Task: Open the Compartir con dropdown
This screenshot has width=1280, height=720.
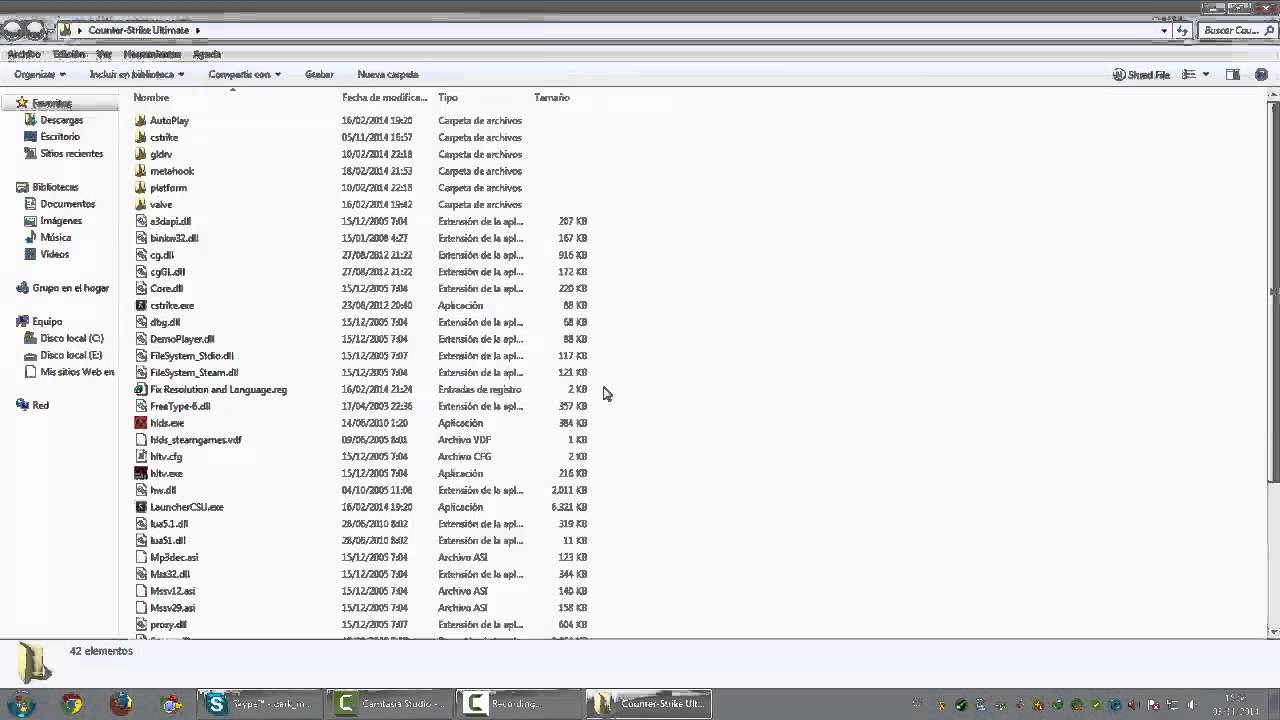Action: (244, 75)
